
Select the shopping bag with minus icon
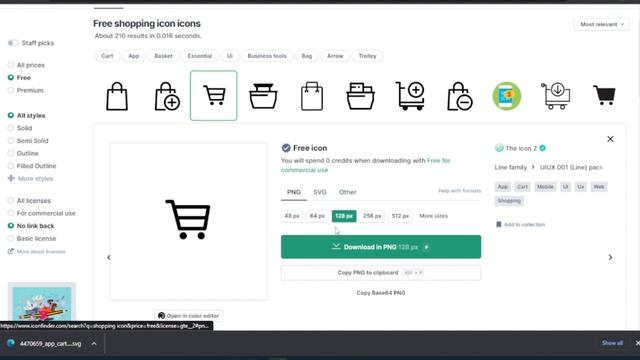[x=460, y=96]
